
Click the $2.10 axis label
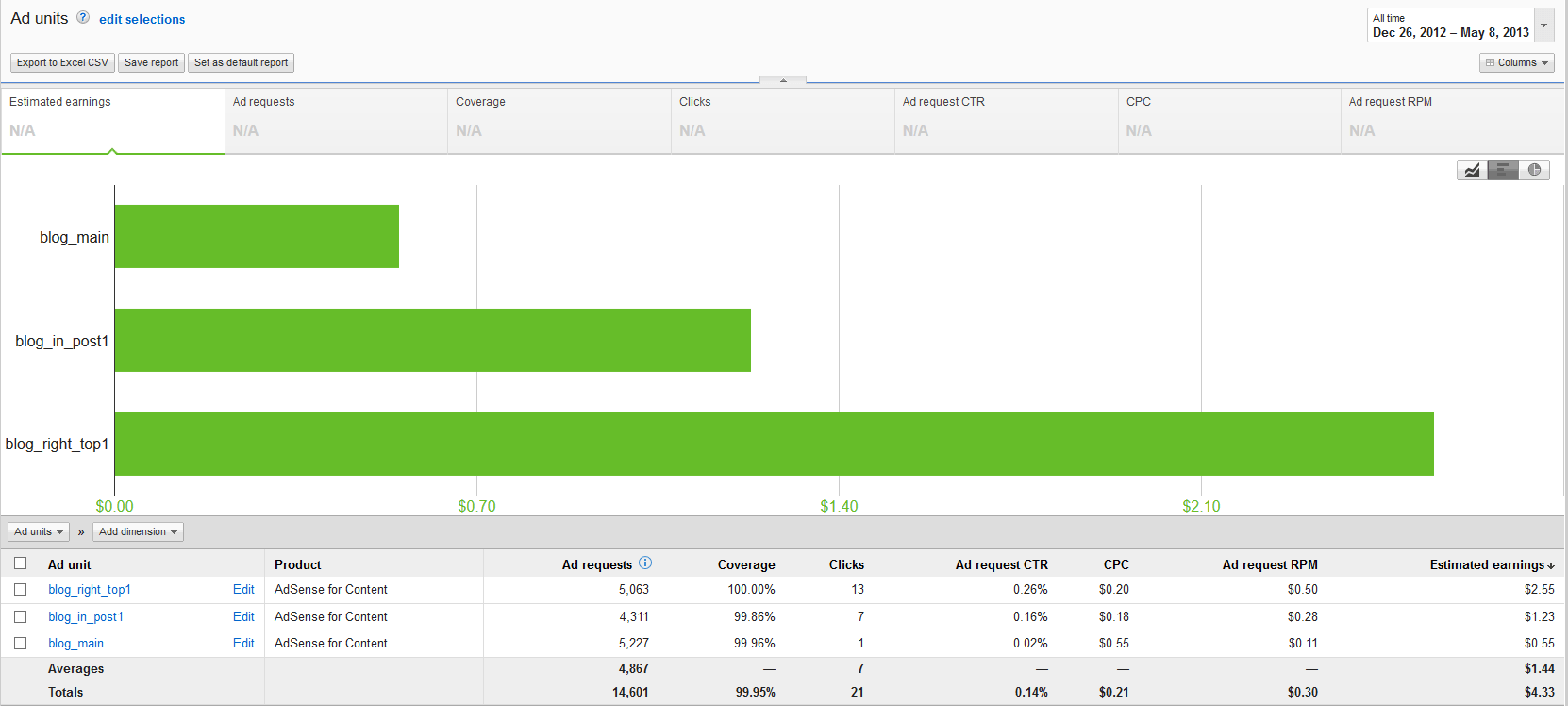[1201, 506]
